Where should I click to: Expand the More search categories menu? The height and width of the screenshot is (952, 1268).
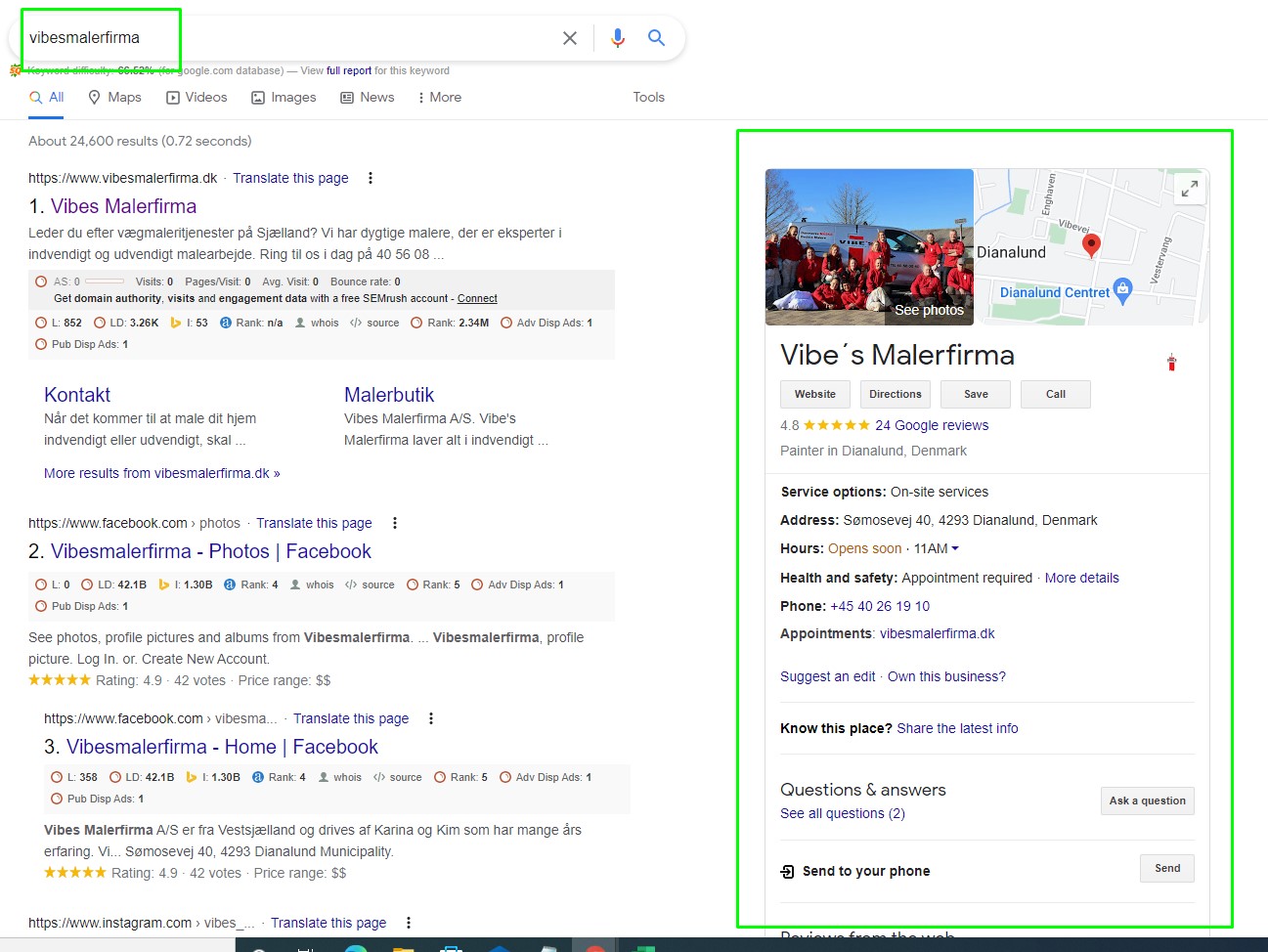pyautogui.click(x=439, y=97)
